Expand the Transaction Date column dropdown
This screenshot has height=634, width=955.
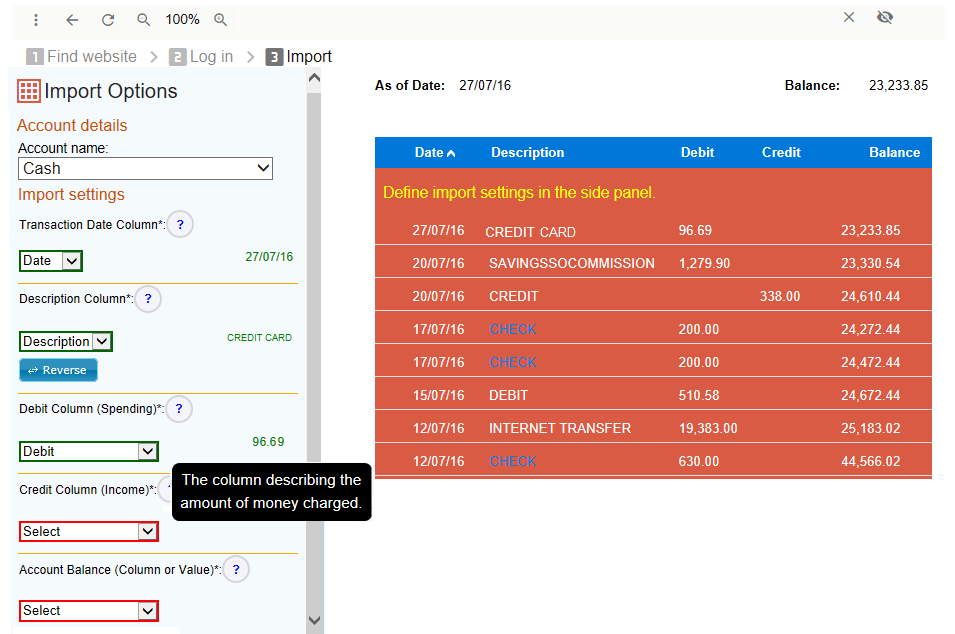51,261
